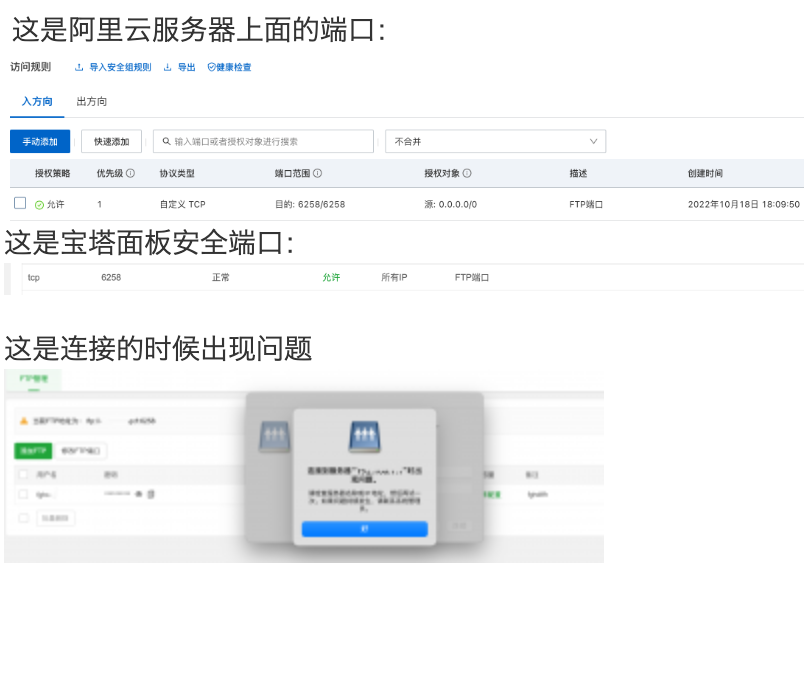Click the orange warning icon by FTP address
This screenshot has height=700, width=804.
click(x=24, y=421)
